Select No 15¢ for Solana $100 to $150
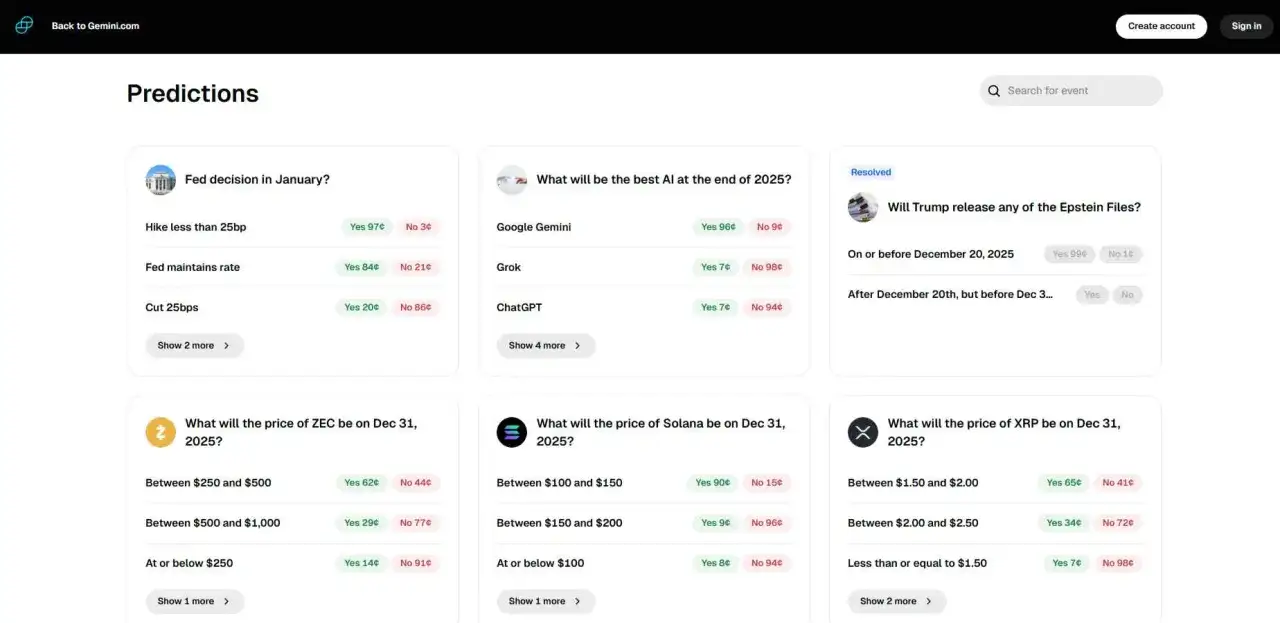This screenshot has height=623, width=1280. 767,483
